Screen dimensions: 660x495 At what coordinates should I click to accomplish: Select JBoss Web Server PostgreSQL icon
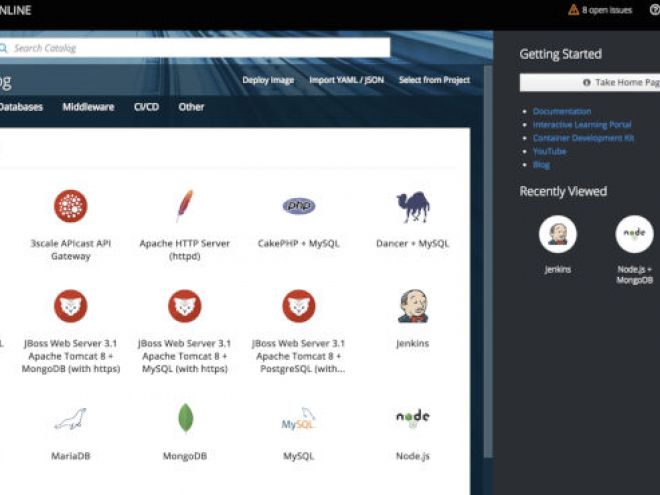click(299, 306)
